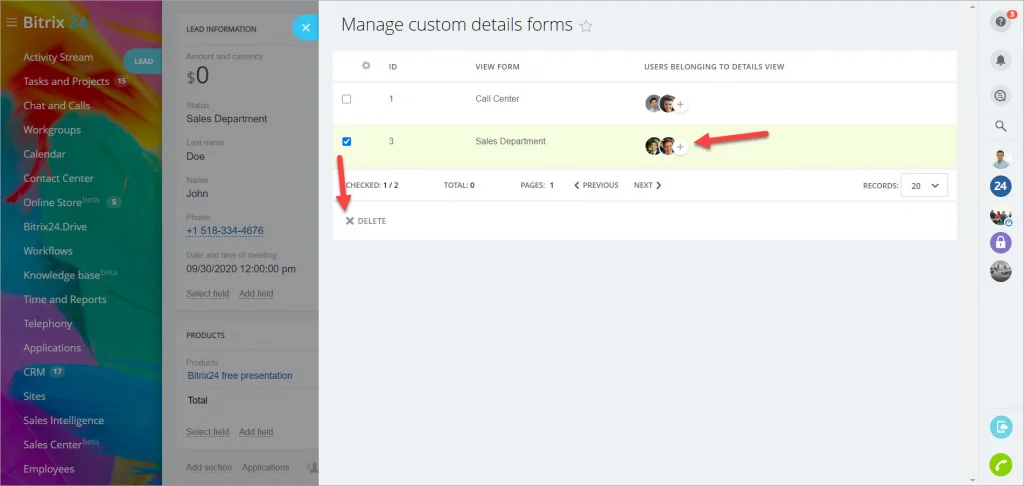Click the green phone call button
Image resolution: width=1024 pixels, height=486 pixels.
point(1000,464)
